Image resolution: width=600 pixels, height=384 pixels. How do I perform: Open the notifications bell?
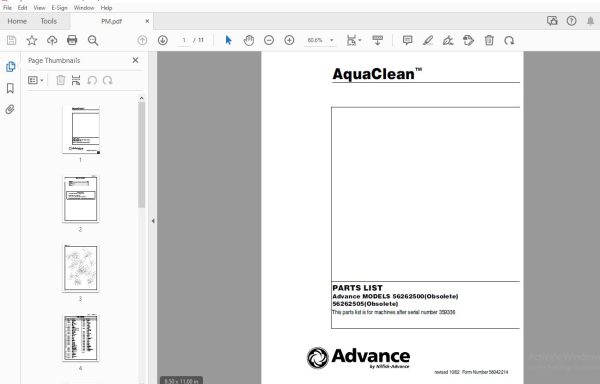pos(590,21)
